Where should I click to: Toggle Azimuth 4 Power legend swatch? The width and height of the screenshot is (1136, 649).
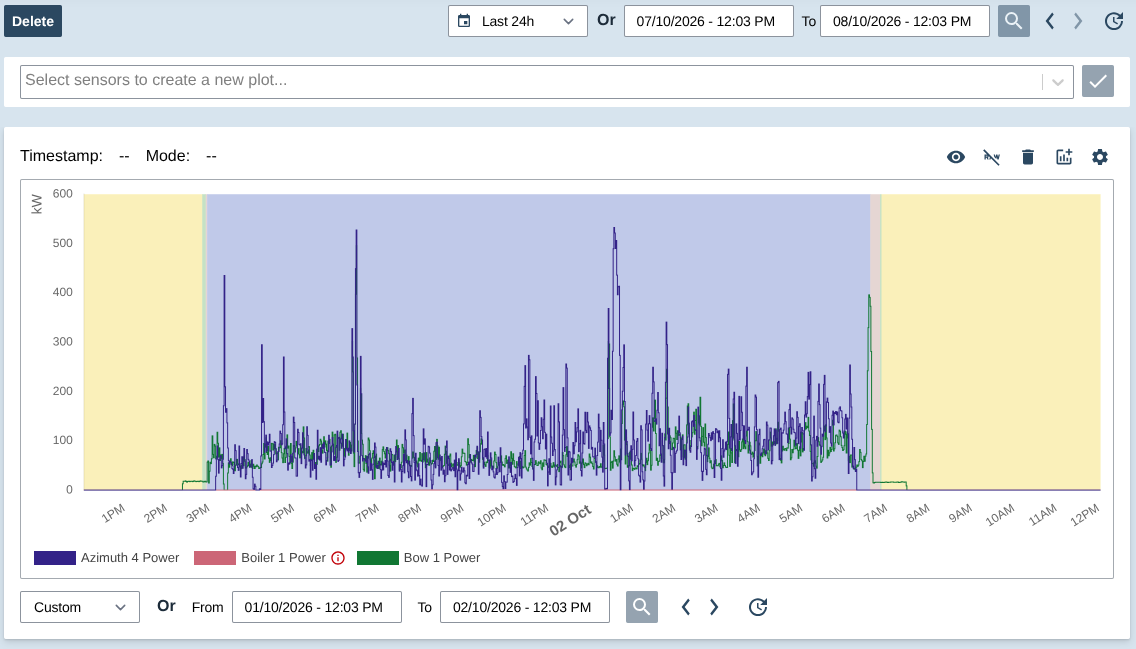click(x=55, y=558)
